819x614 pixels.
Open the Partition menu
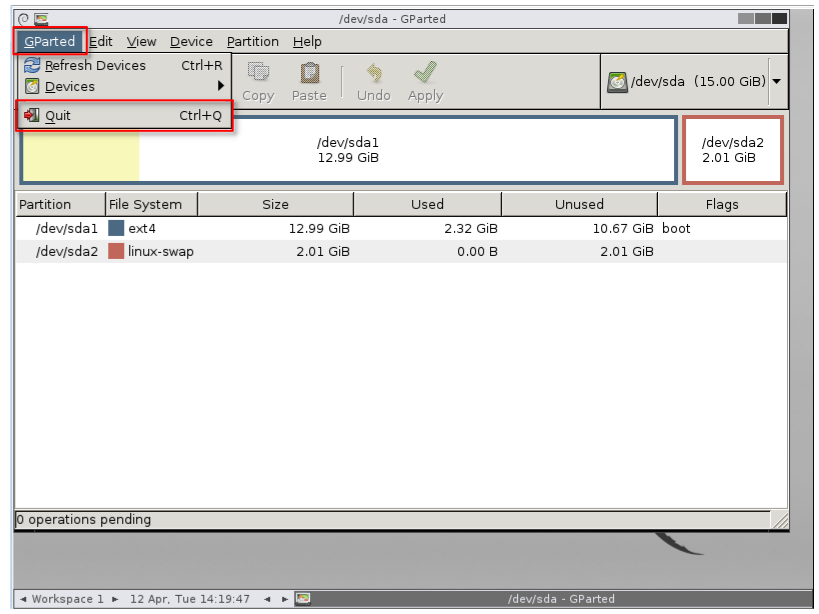253,41
